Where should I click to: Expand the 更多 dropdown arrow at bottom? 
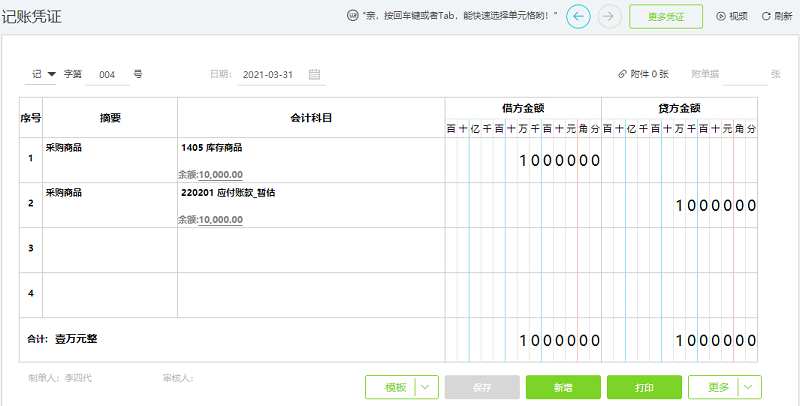[x=749, y=388]
